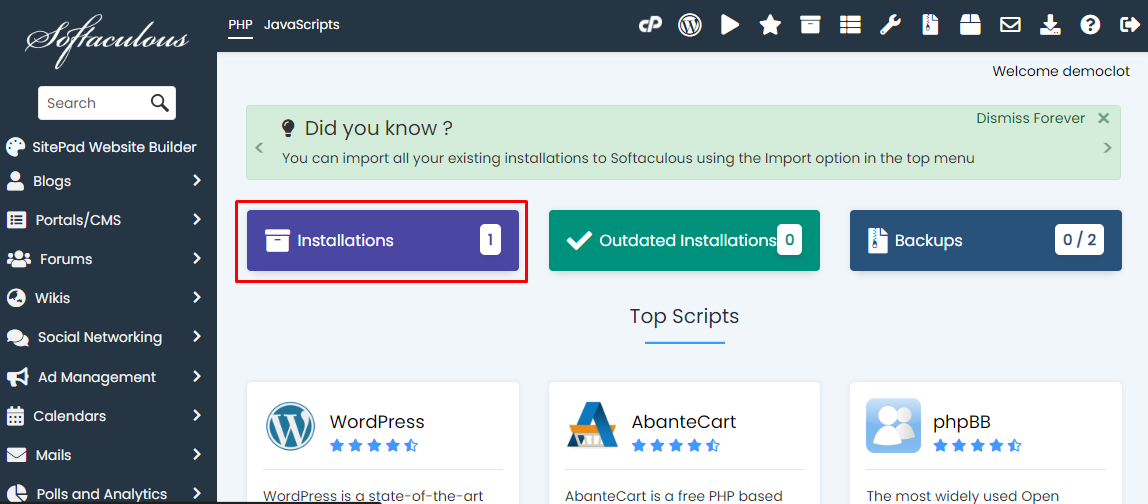This screenshot has width=1148, height=504.
Task: Open the AbanteCart script title
Action: click(684, 422)
